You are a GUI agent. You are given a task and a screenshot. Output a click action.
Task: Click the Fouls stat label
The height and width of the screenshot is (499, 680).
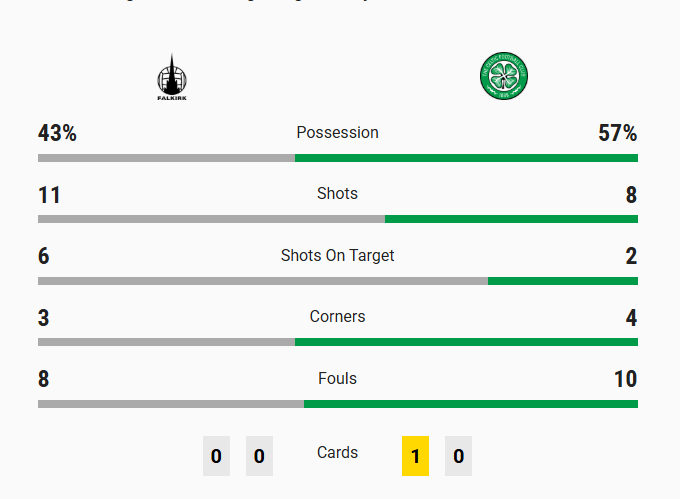[x=337, y=379]
